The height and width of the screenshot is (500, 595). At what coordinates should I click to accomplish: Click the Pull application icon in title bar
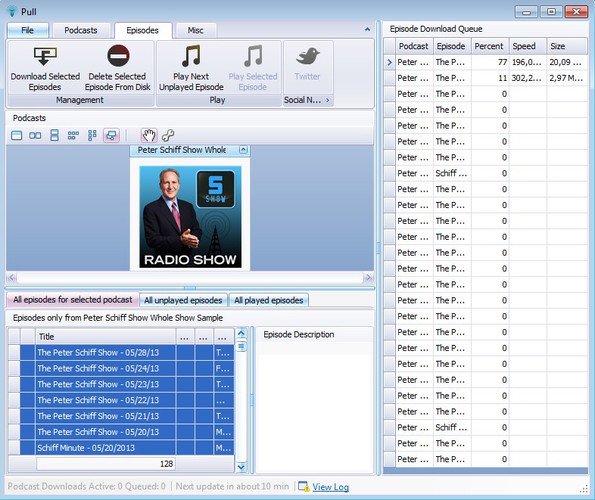12,11
